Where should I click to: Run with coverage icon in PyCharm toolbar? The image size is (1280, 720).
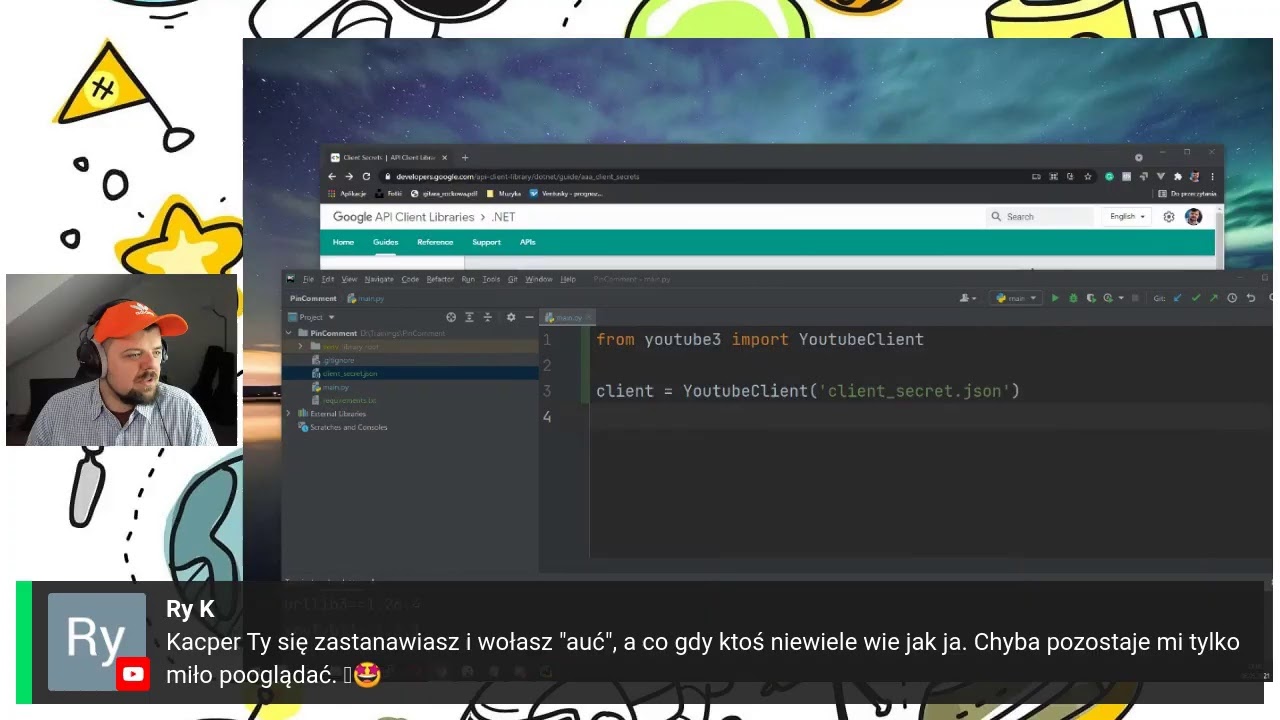[x=1092, y=298]
